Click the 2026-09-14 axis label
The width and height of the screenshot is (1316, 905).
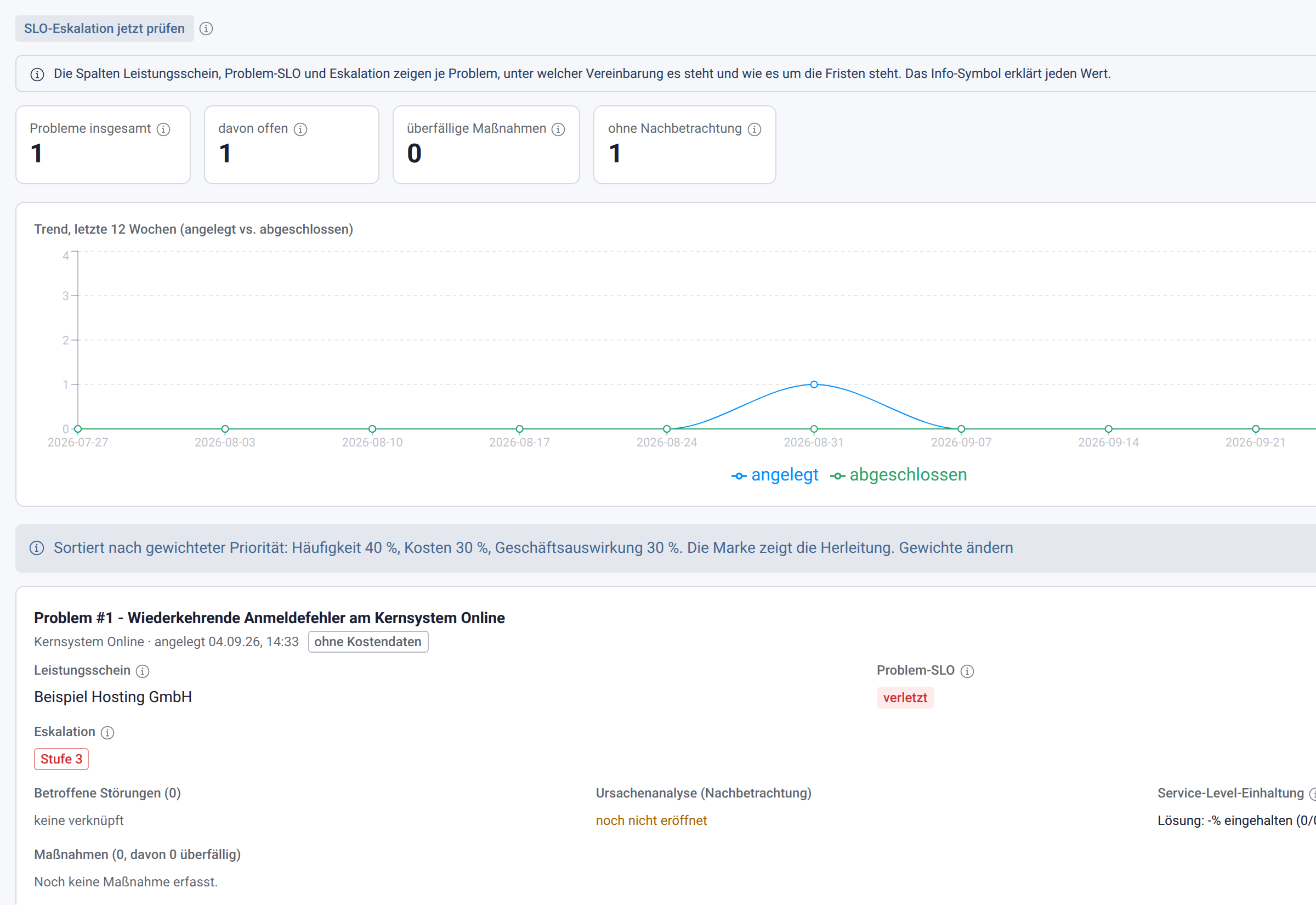(x=1108, y=442)
